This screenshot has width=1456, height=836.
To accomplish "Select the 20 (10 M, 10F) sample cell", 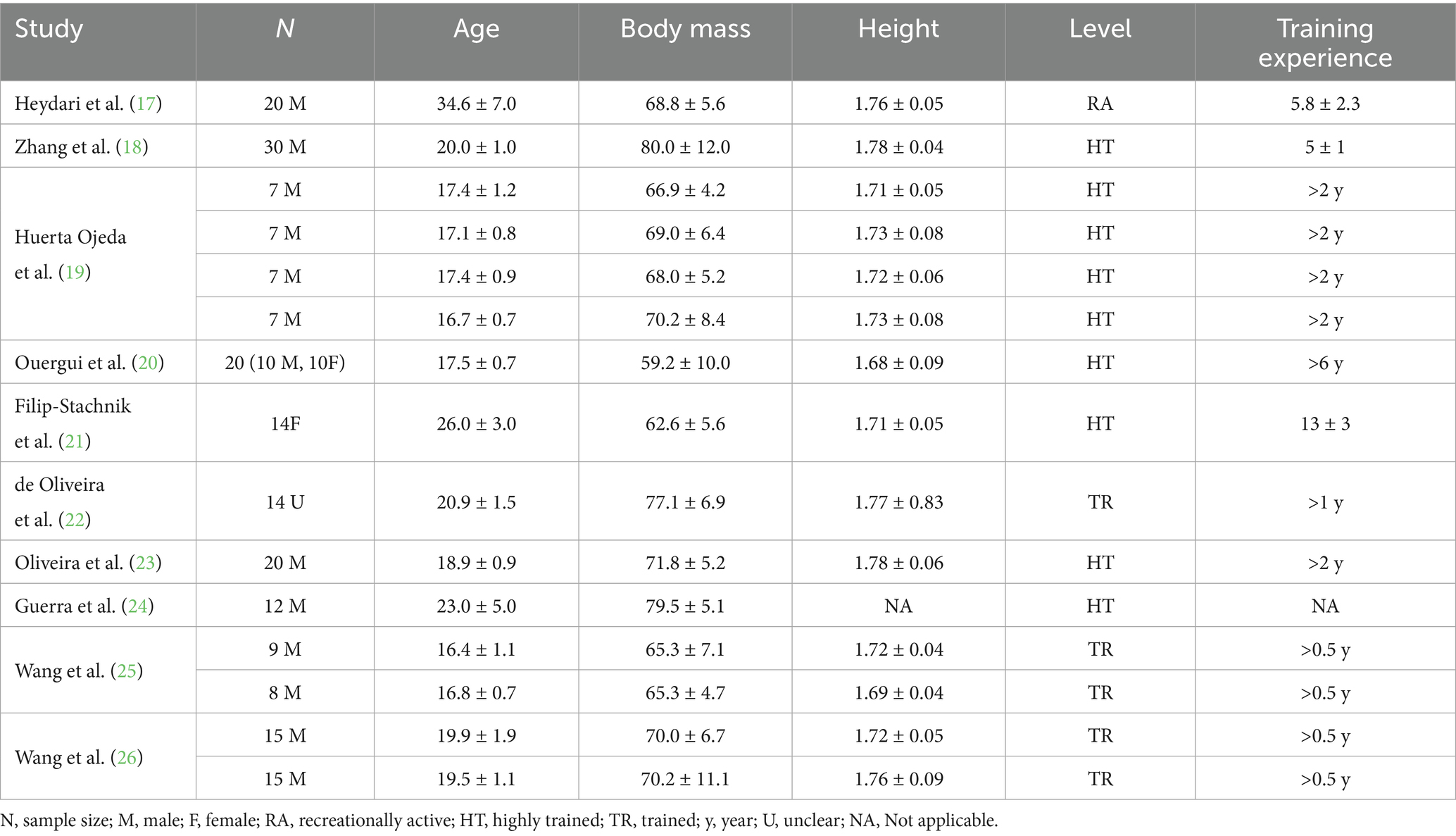I will pos(284,363).
